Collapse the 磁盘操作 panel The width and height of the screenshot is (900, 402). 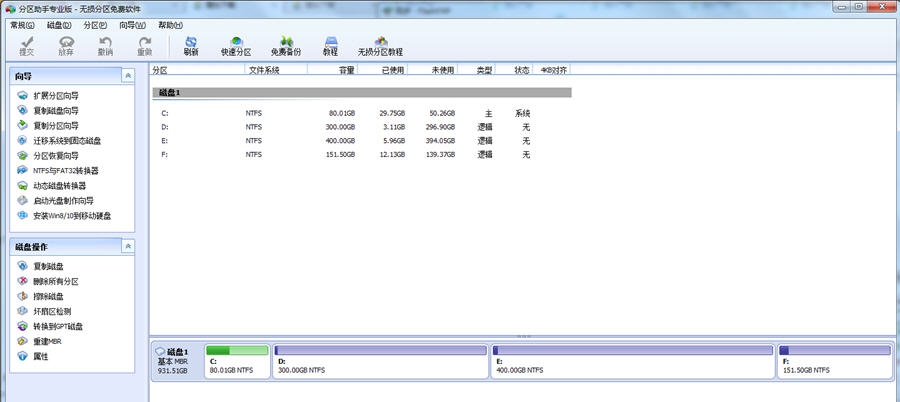coord(127,247)
